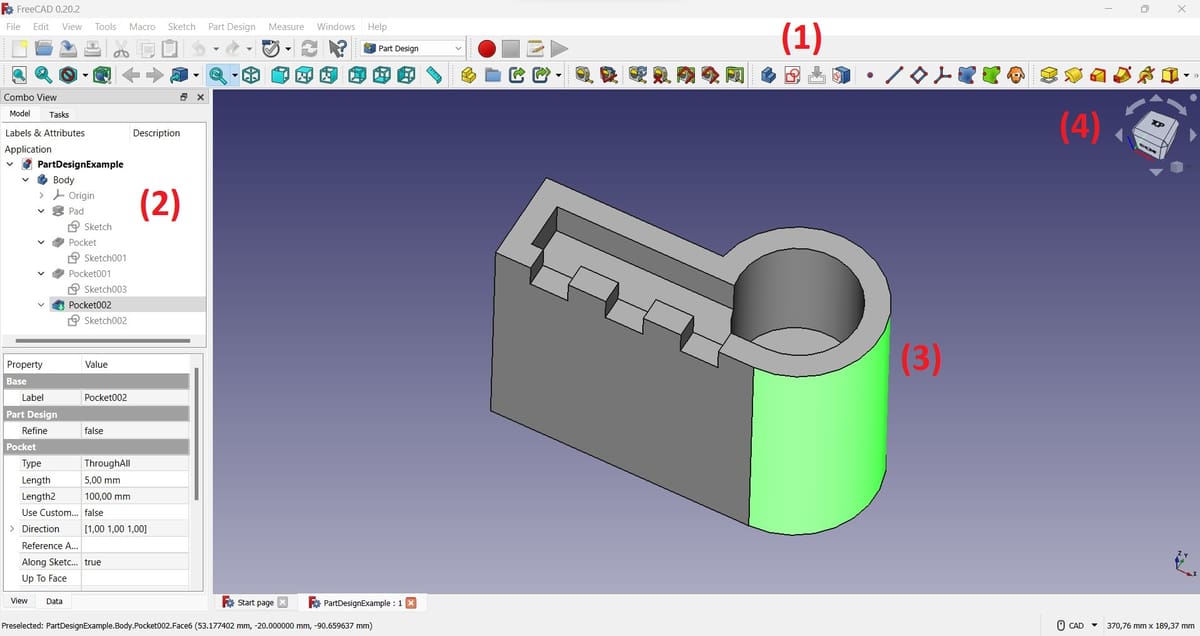Click the Additive Loft icon
1200x636 pixels.
1097,75
